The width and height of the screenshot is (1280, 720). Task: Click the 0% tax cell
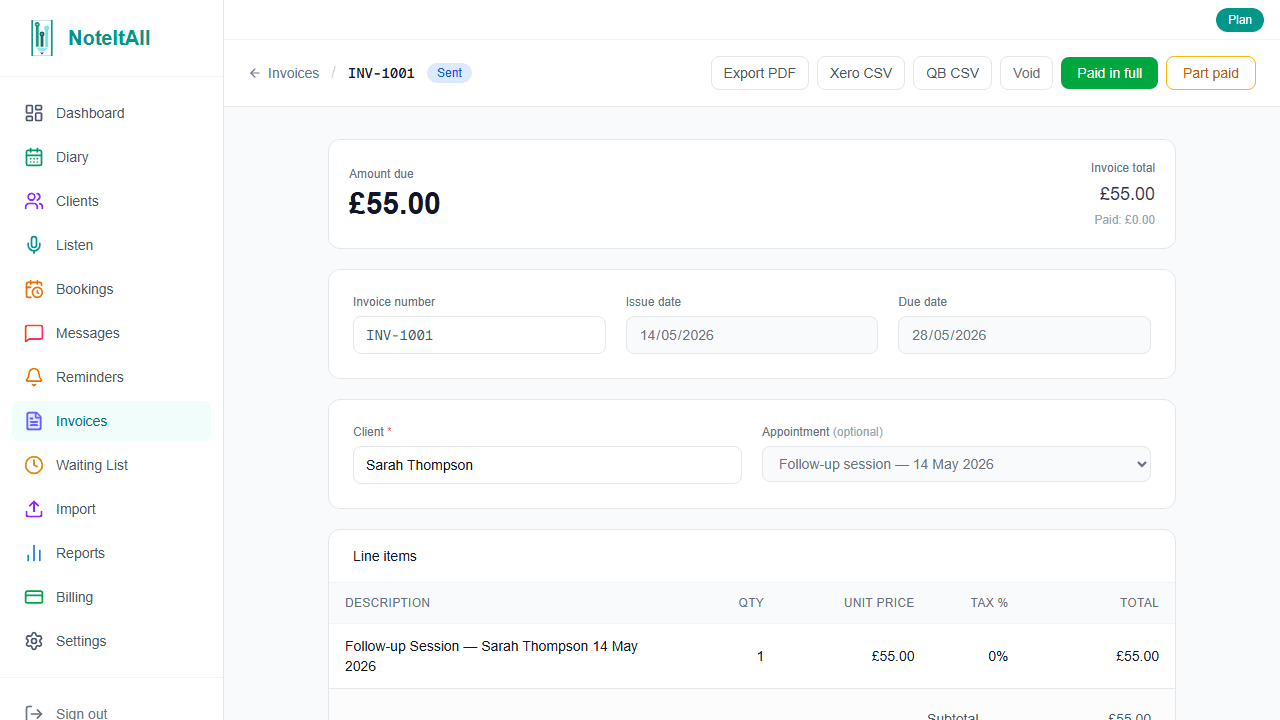pyautogui.click(x=997, y=656)
